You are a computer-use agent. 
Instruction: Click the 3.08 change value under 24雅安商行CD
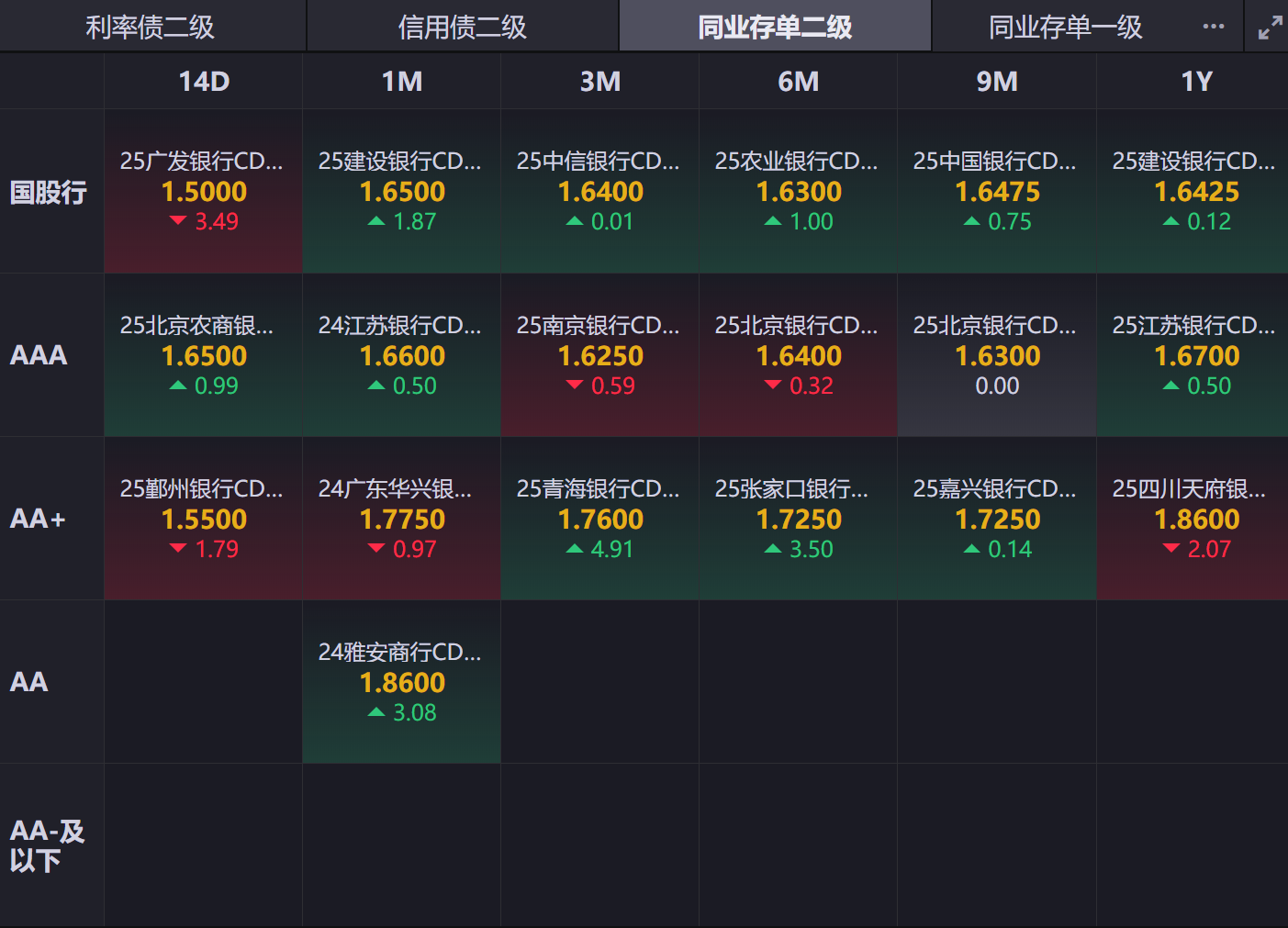click(415, 712)
